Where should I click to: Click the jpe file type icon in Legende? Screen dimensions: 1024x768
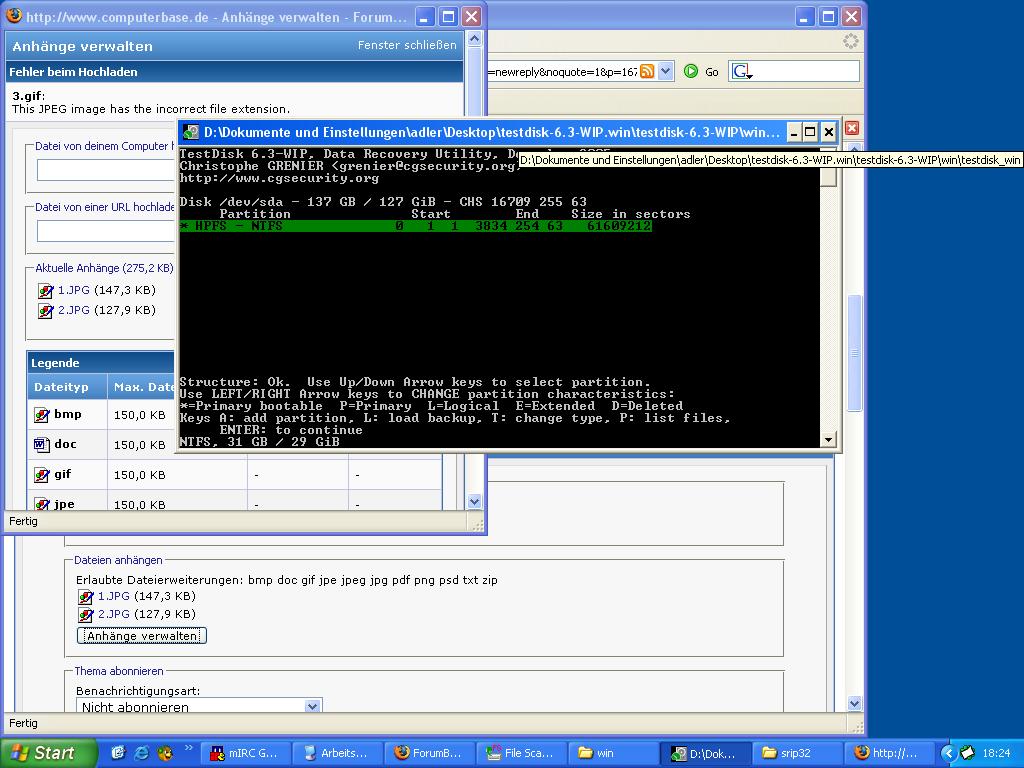(42, 504)
